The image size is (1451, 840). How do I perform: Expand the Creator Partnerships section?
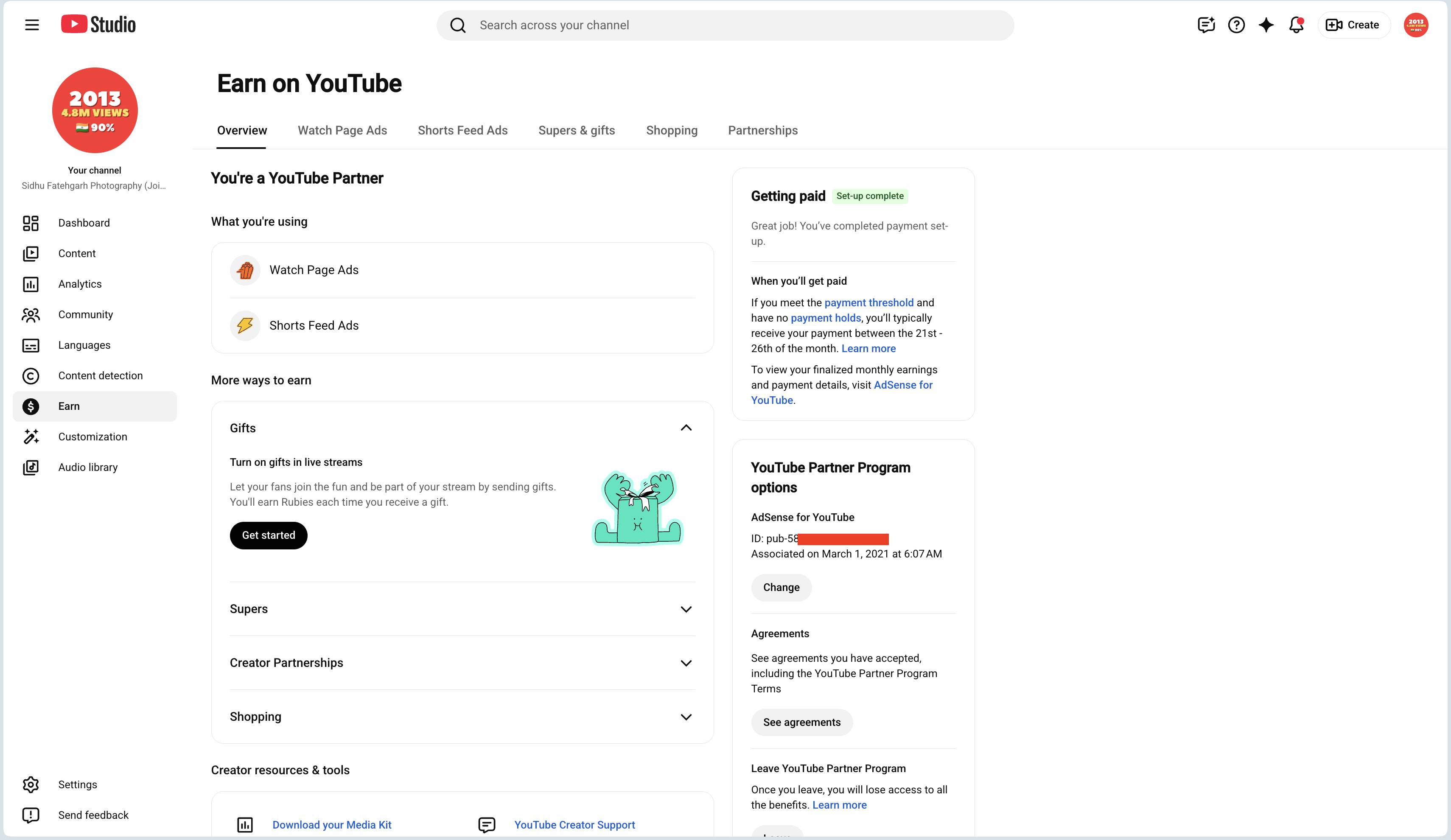point(686,663)
